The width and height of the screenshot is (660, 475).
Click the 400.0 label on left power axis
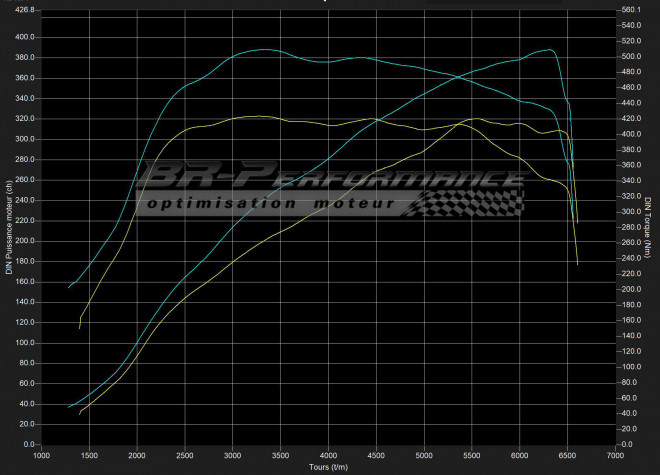coord(22,37)
